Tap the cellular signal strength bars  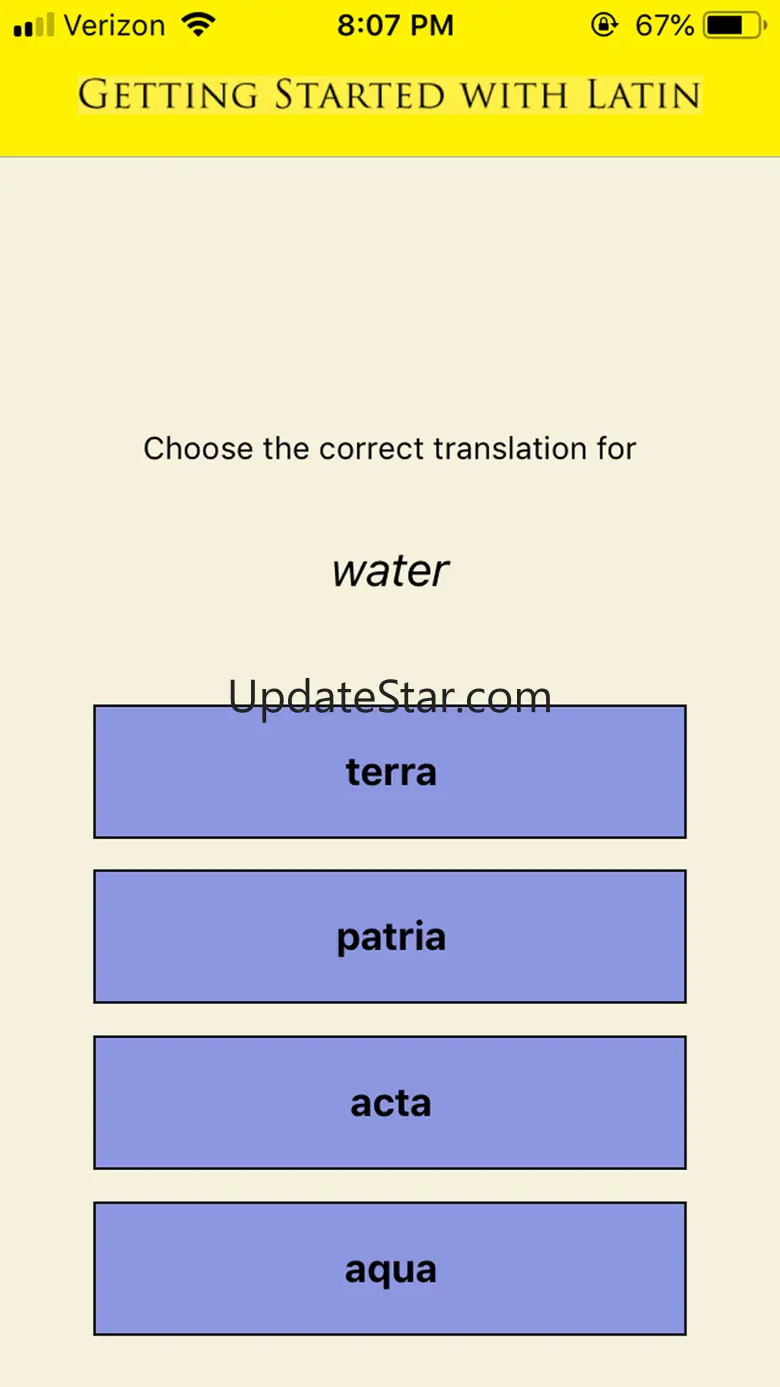34,26
